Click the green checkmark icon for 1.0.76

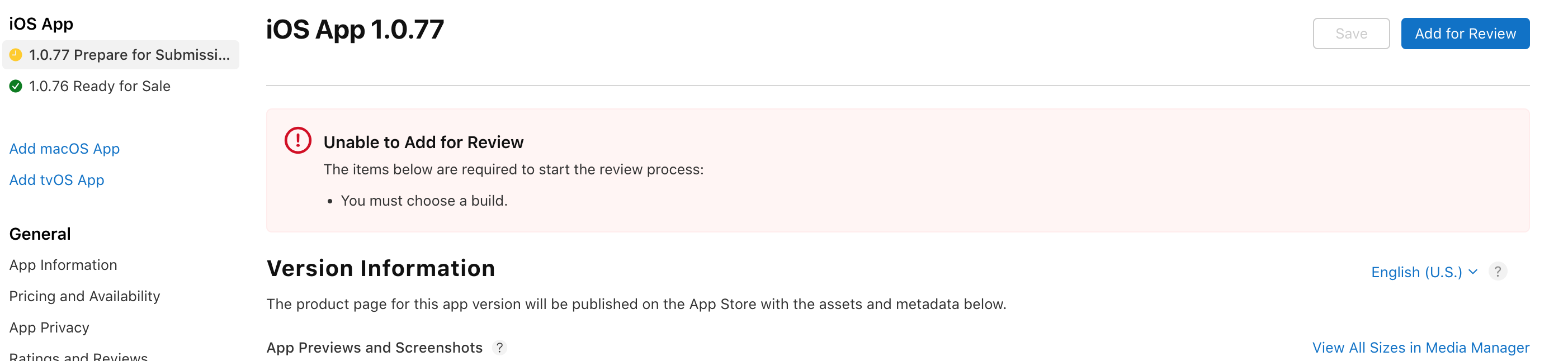coord(16,87)
